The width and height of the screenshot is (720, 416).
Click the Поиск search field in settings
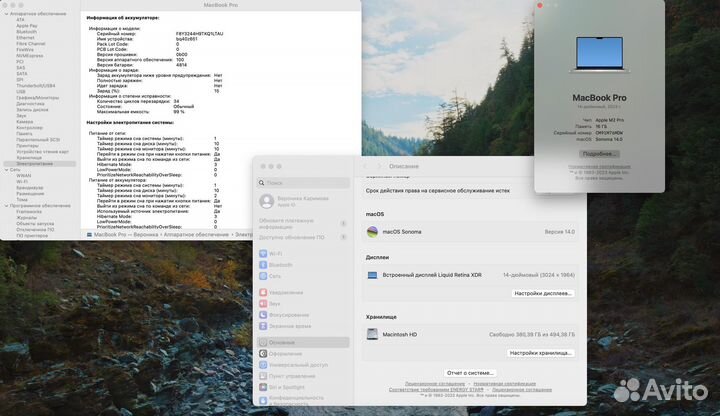coord(303,183)
